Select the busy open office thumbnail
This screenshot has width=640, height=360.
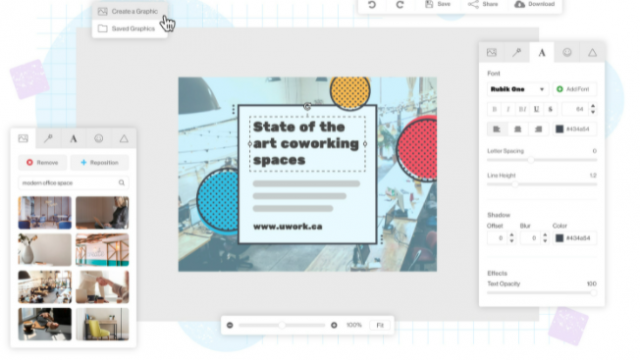[45, 287]
